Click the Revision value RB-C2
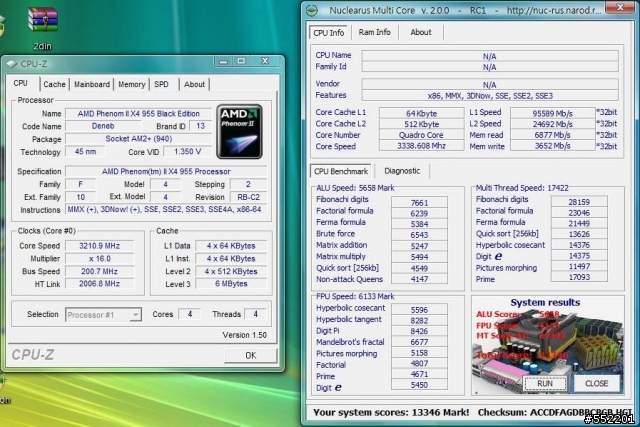 point(248,197)
